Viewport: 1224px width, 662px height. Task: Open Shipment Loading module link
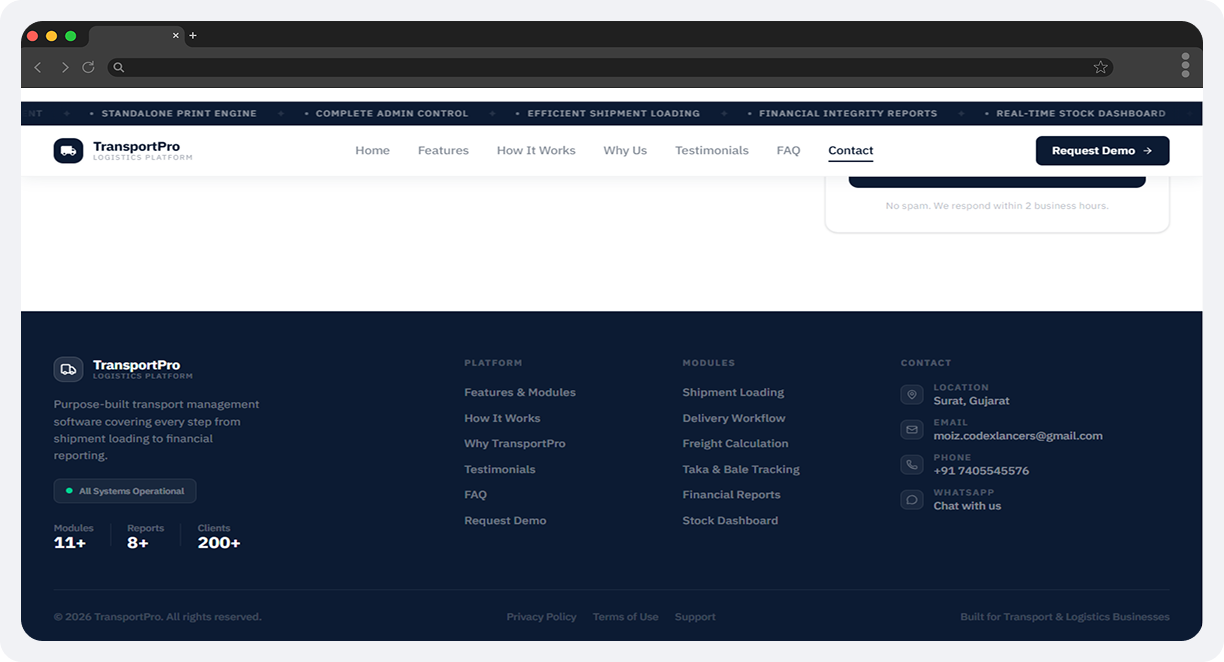(x=733, y=392)
